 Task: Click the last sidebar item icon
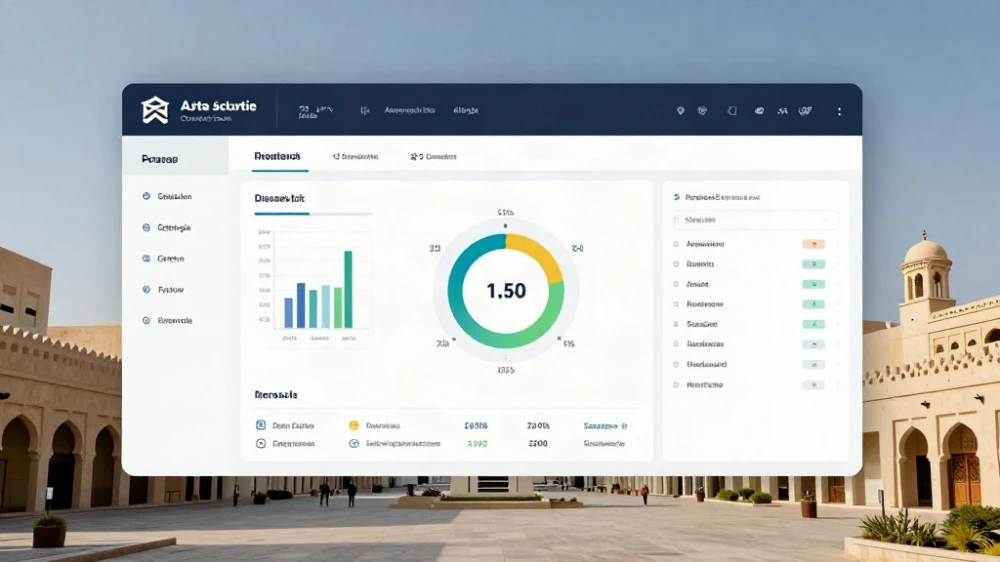[x=146, y=320]
